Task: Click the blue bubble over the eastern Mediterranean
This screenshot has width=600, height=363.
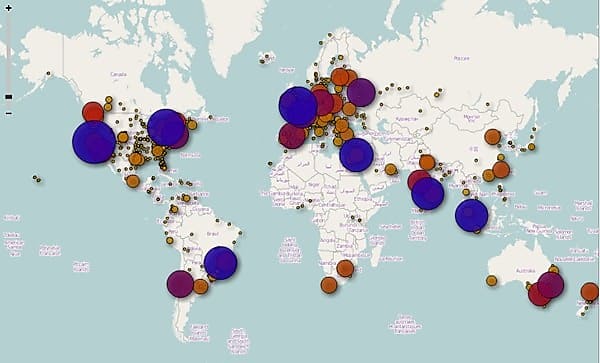Action: click(356, 155)
